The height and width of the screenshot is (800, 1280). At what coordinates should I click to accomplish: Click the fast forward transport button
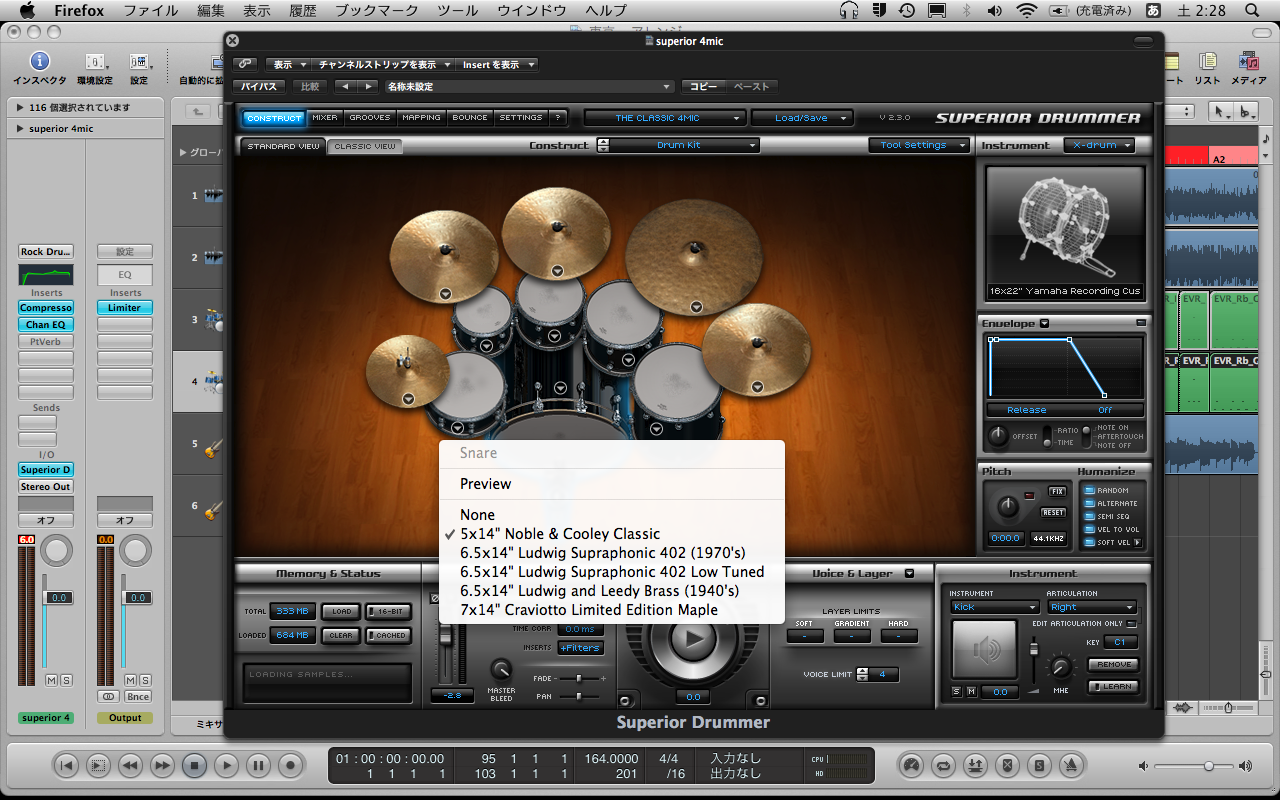coord(162,766)
